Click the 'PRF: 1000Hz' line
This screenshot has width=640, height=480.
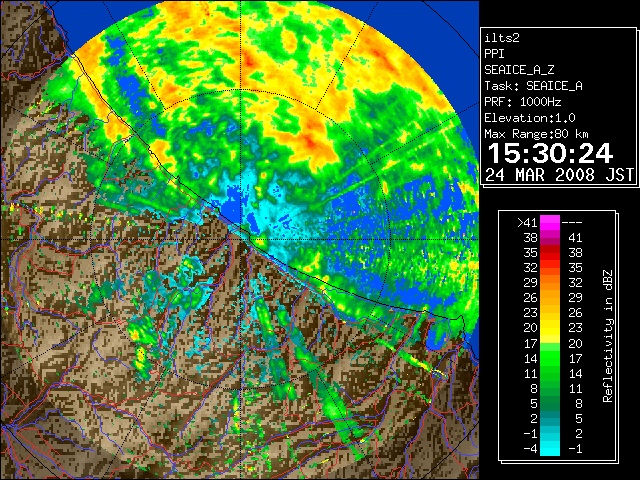point(522,102)
